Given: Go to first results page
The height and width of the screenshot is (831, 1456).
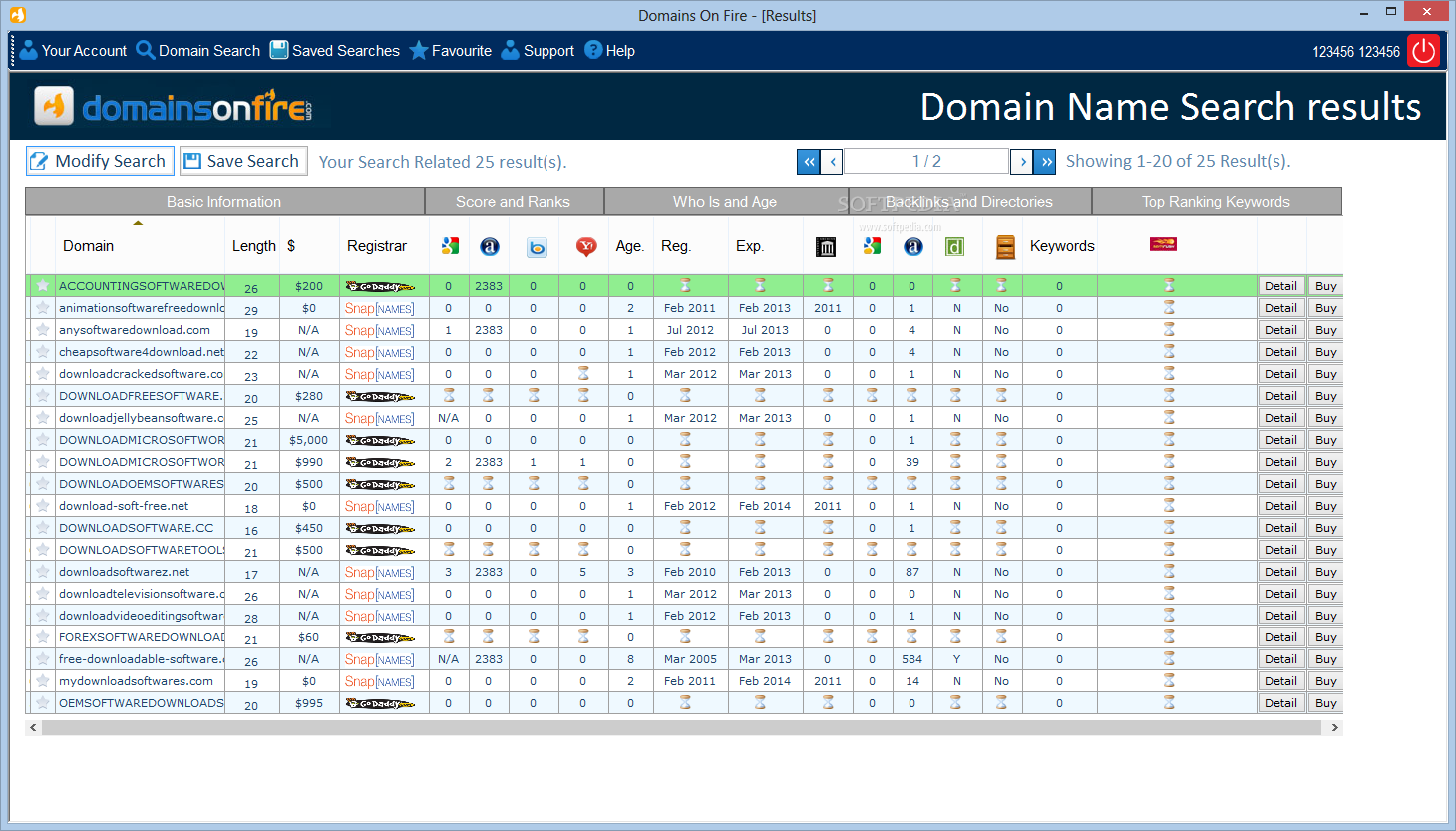Looking at the screenshot, I should pos(809,161).
